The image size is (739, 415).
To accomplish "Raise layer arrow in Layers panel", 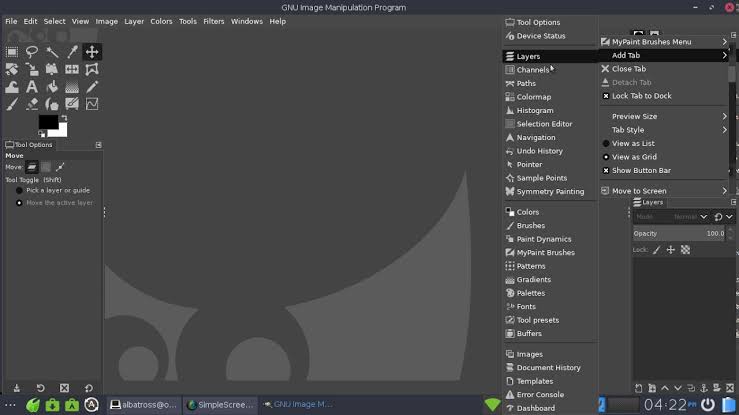I will pyautogui.click(x=665, y=388).
